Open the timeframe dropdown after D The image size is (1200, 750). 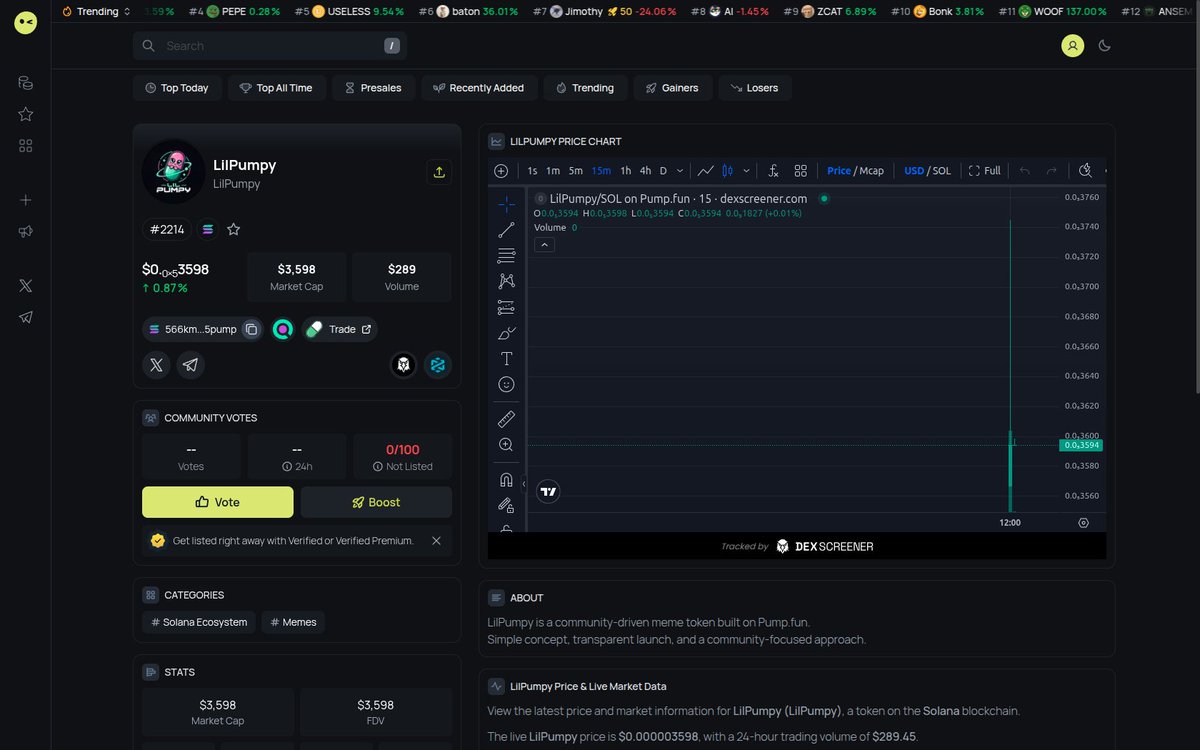(x=679, y=171)
